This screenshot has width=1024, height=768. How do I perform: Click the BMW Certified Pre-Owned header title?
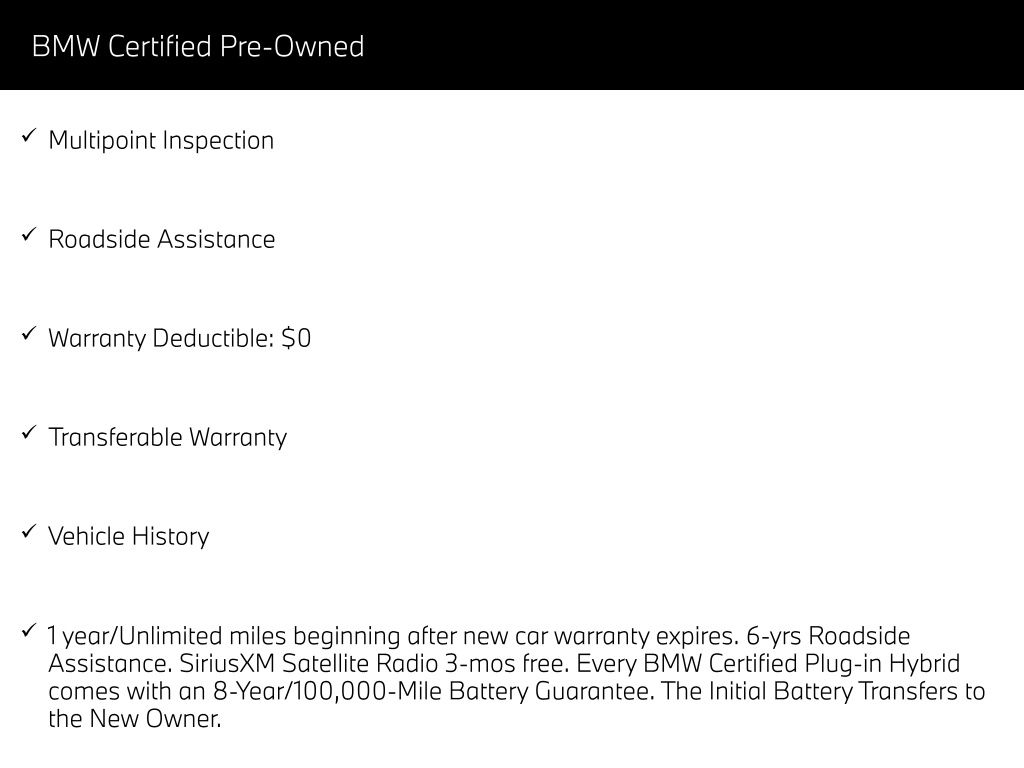[x=198, y=46]
